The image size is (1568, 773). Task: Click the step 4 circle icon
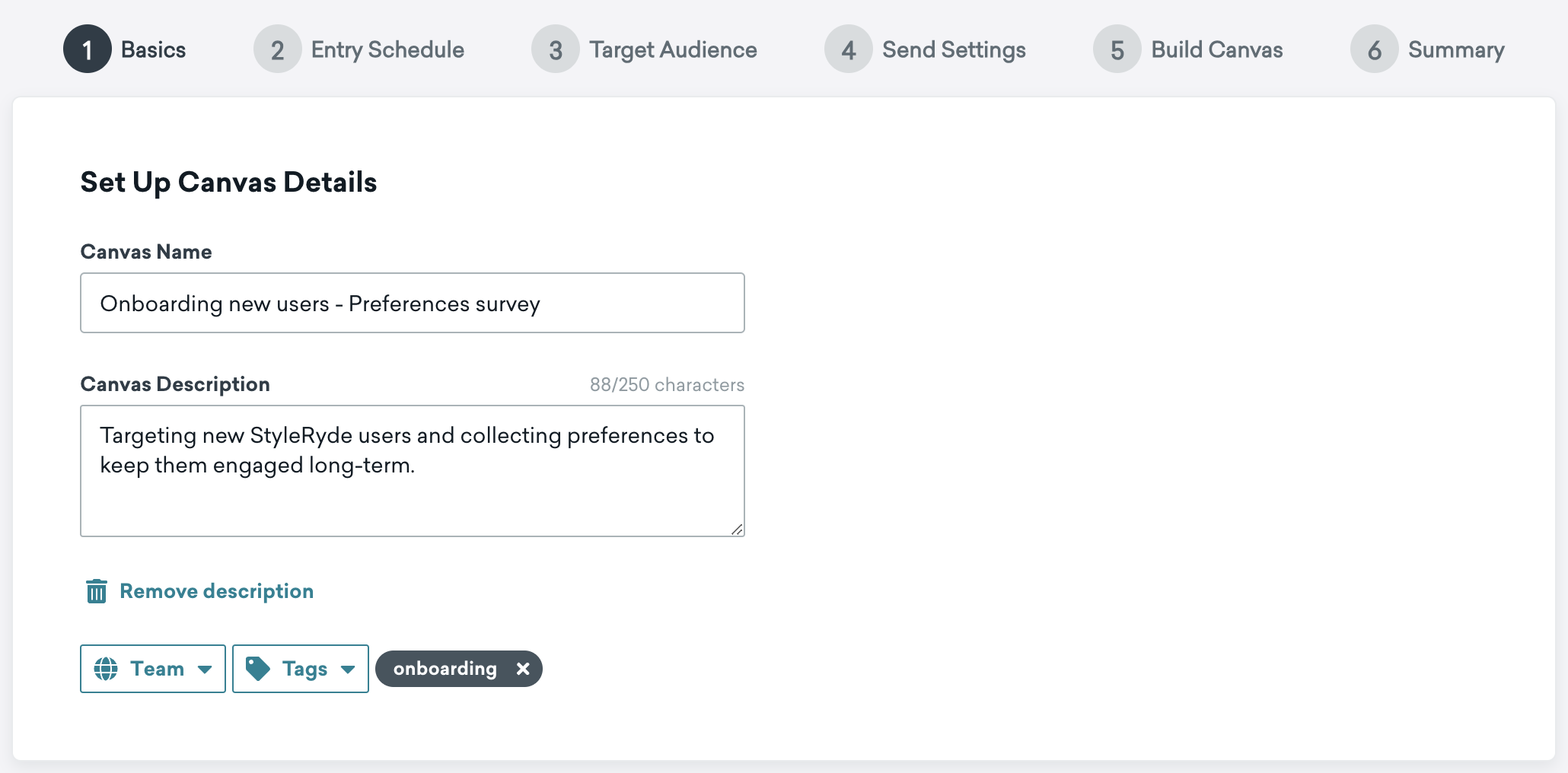click(849, 49)
